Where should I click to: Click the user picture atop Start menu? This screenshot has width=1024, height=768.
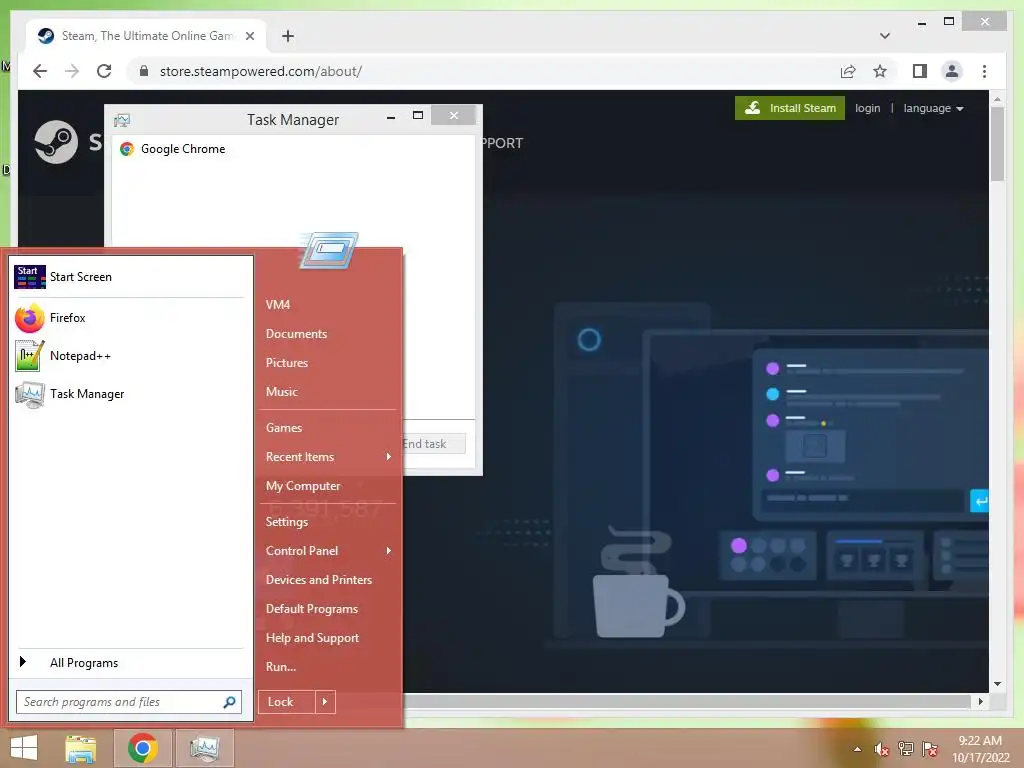pos(328,250)
